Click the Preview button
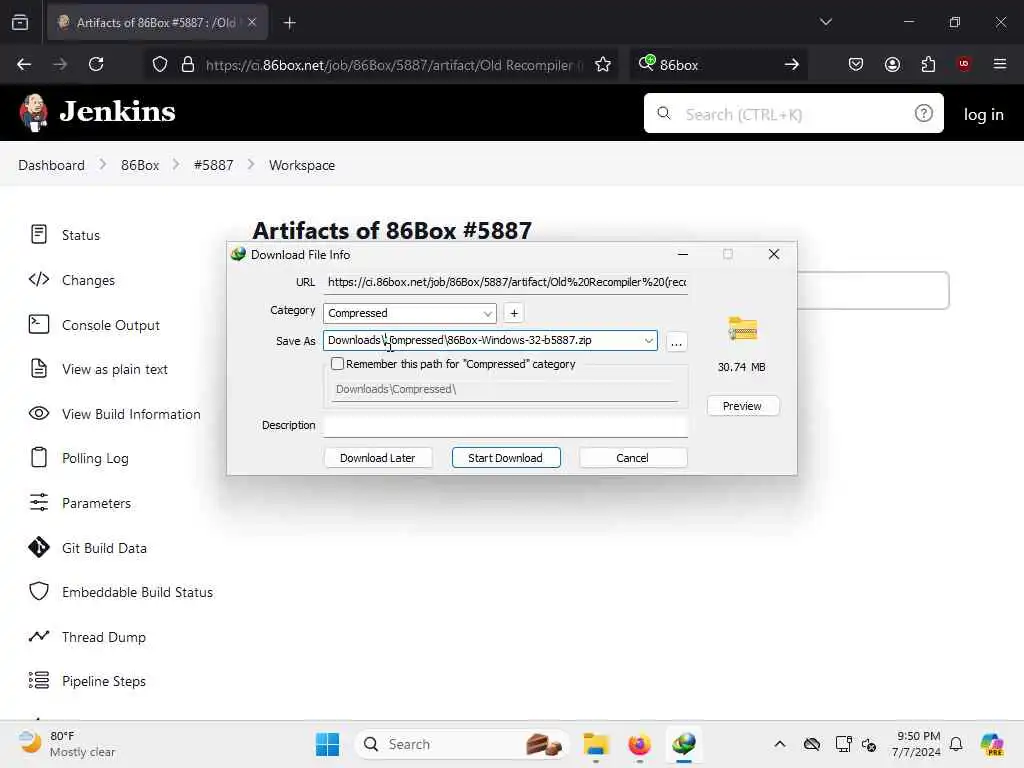Image resolution: width=1024 pixels, height=768 pixels. click(743, 406)
